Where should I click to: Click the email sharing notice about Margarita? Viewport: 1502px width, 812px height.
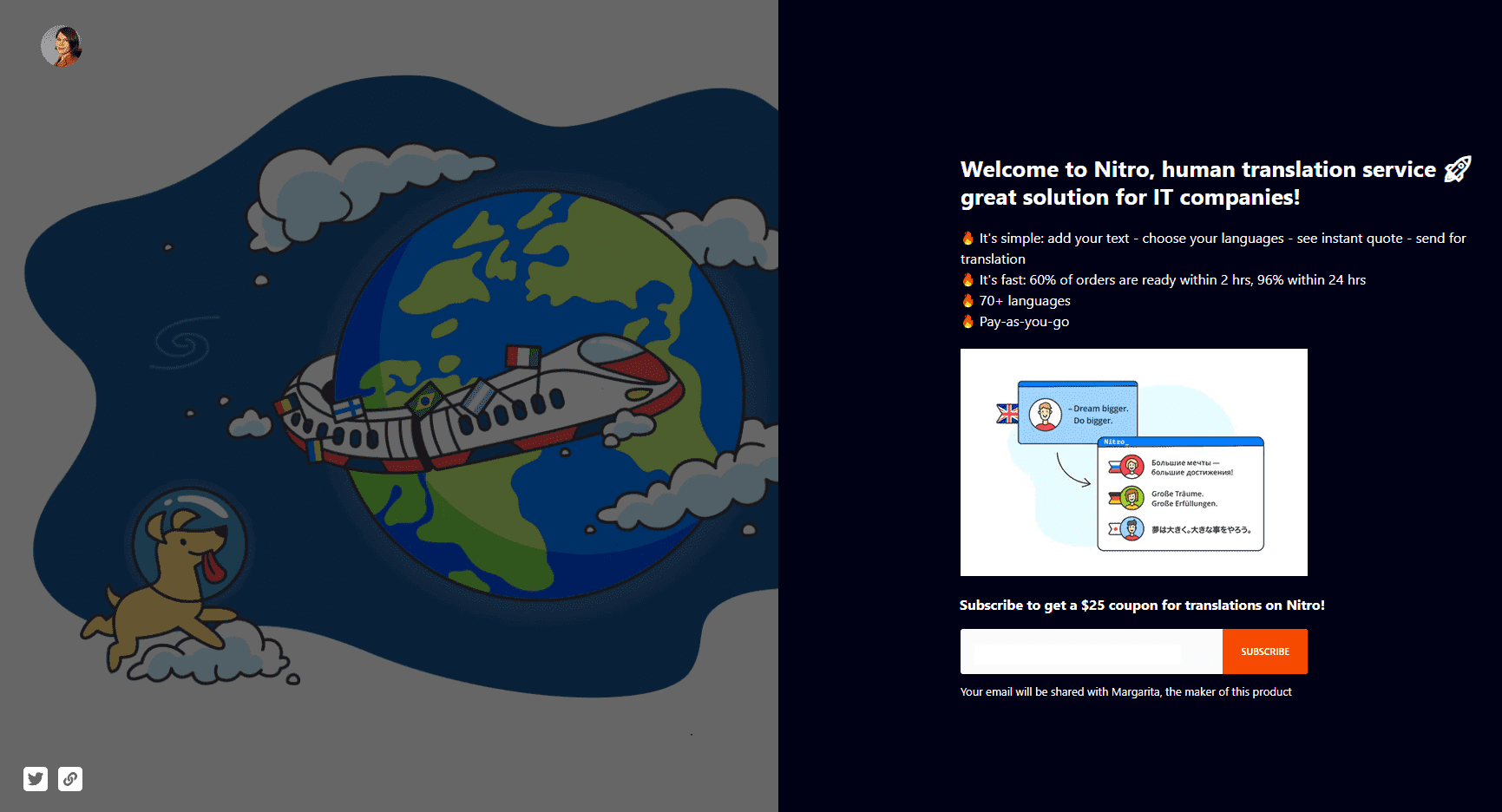(1125, 692)
